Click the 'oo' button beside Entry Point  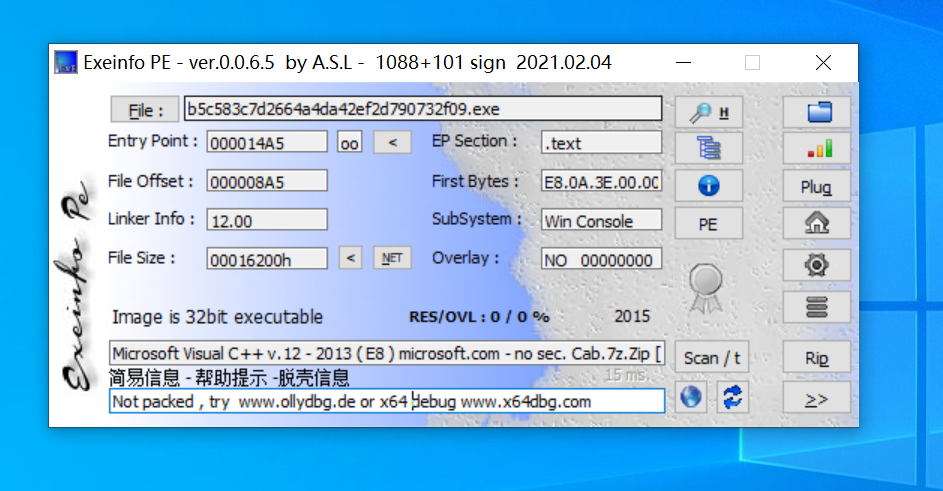[349, 143]
